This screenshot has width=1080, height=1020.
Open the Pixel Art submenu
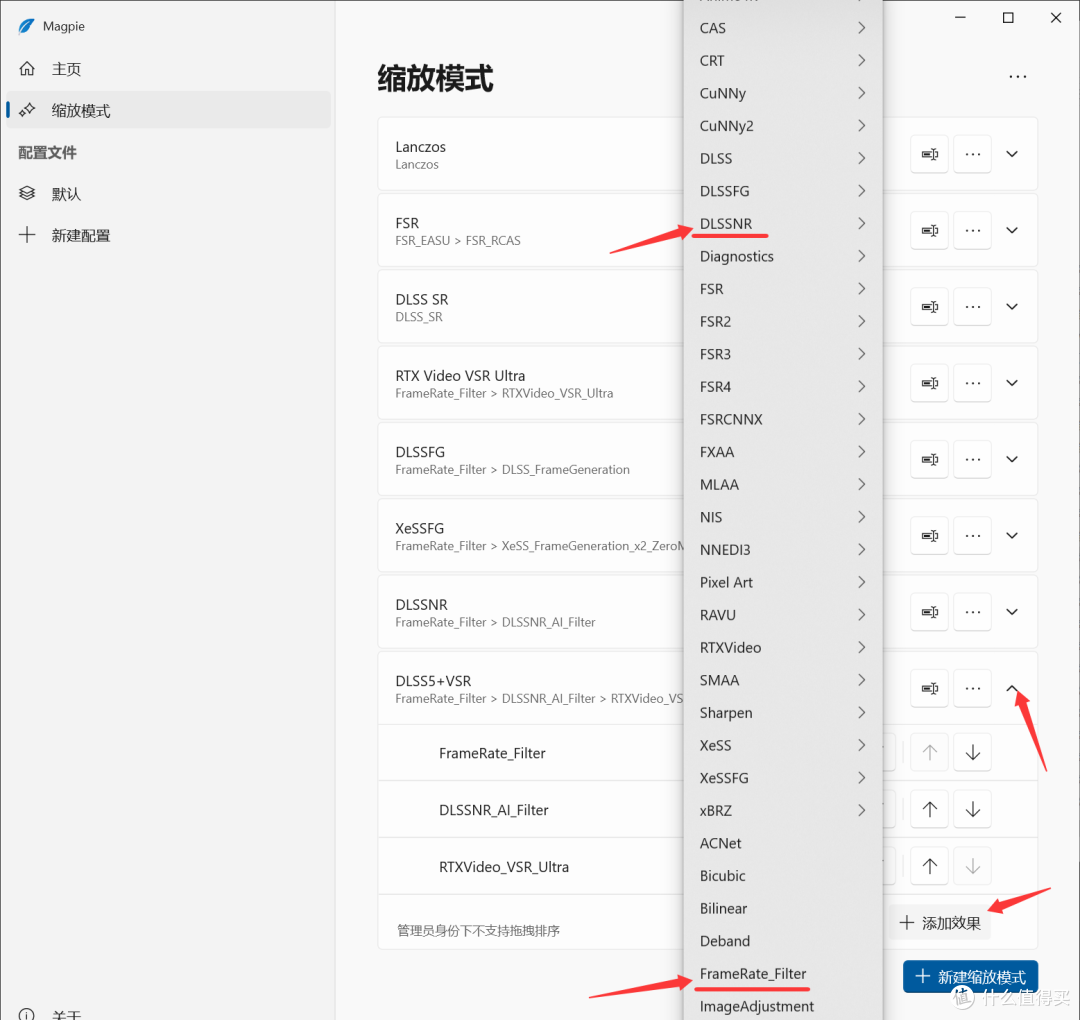coord(783,583)
